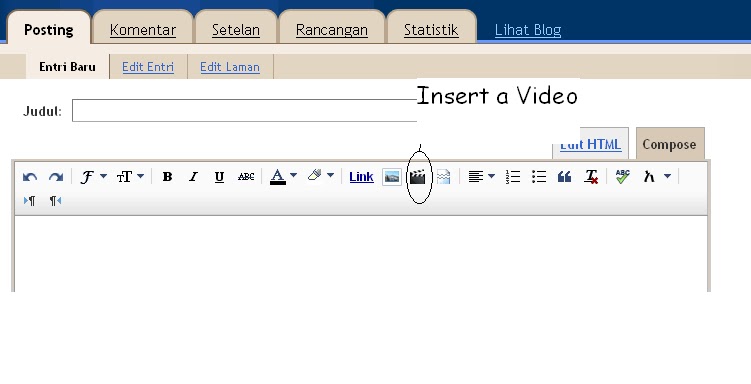
Task: Apply strikethrough formatting
Action: pyautogui.click(x=246, y=177)
